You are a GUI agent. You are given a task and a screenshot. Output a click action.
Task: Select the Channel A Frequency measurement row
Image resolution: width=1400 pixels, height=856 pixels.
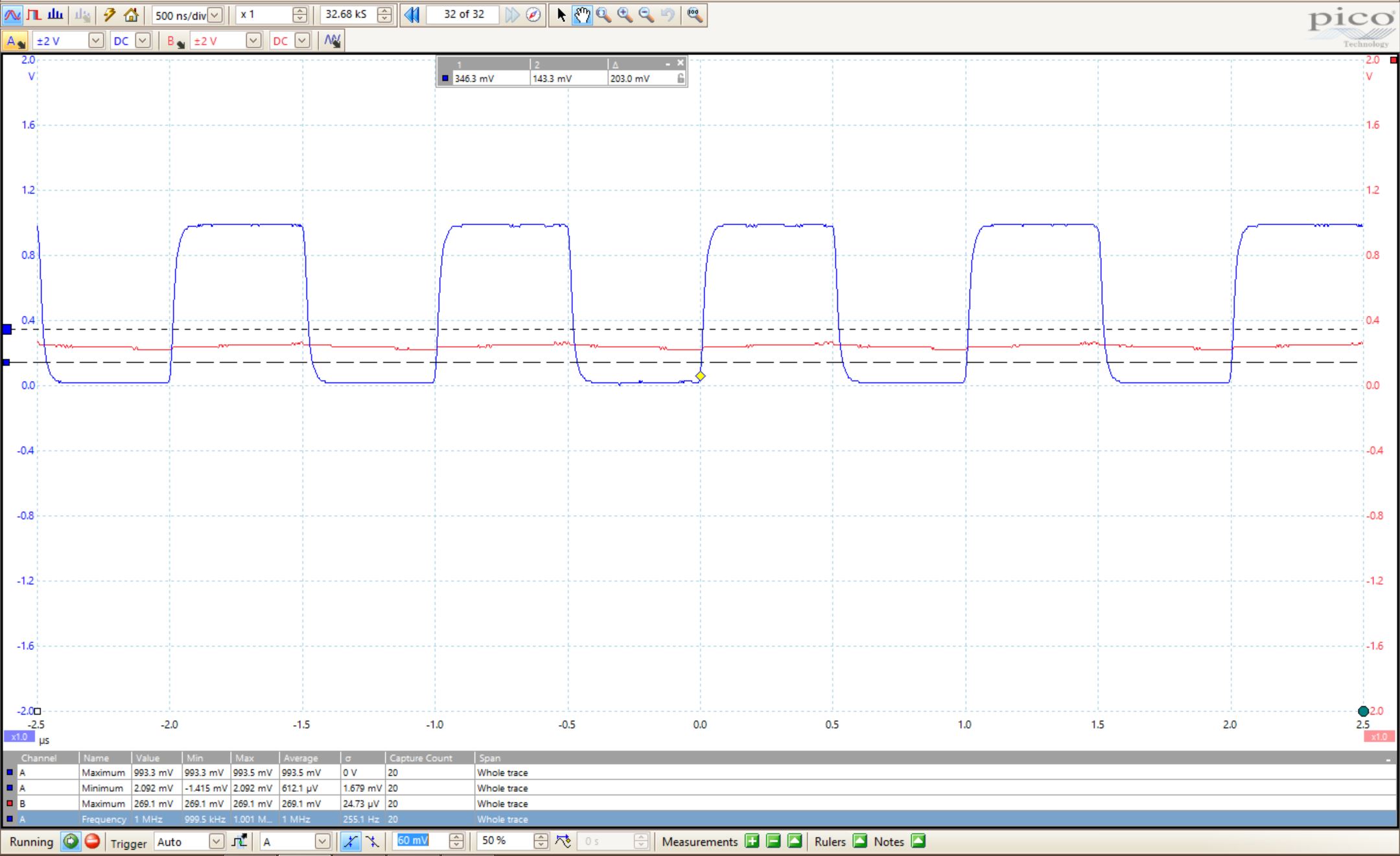[x=259, y=819]
